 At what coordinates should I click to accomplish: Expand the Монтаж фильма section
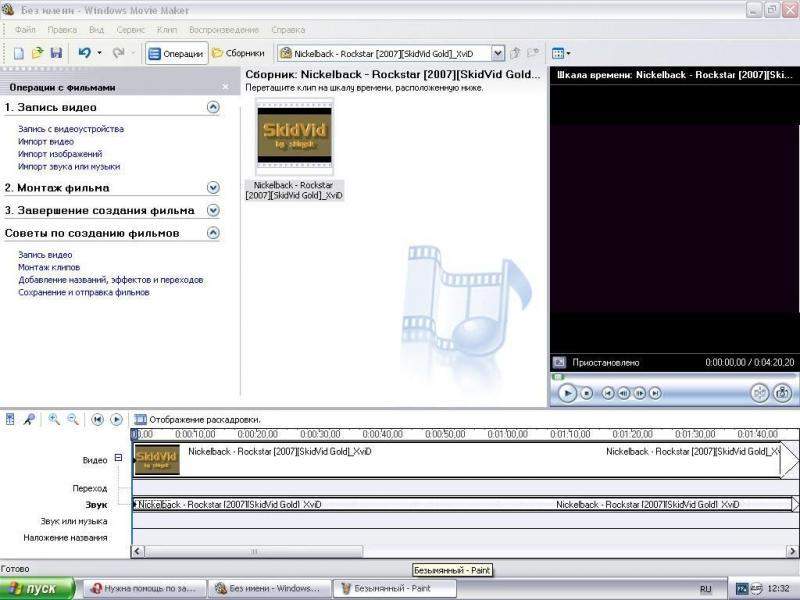[213, 188]
